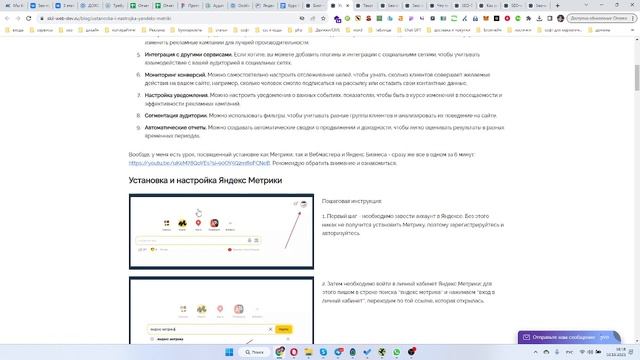Open the 'сервисы' bookmarks folder
The width and height of the screenshot is (640, 360).
41,30
